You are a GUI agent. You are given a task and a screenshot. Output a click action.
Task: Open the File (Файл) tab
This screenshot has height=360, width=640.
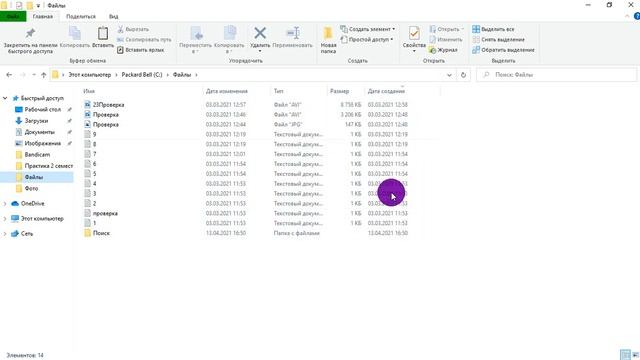pos(13,16)
